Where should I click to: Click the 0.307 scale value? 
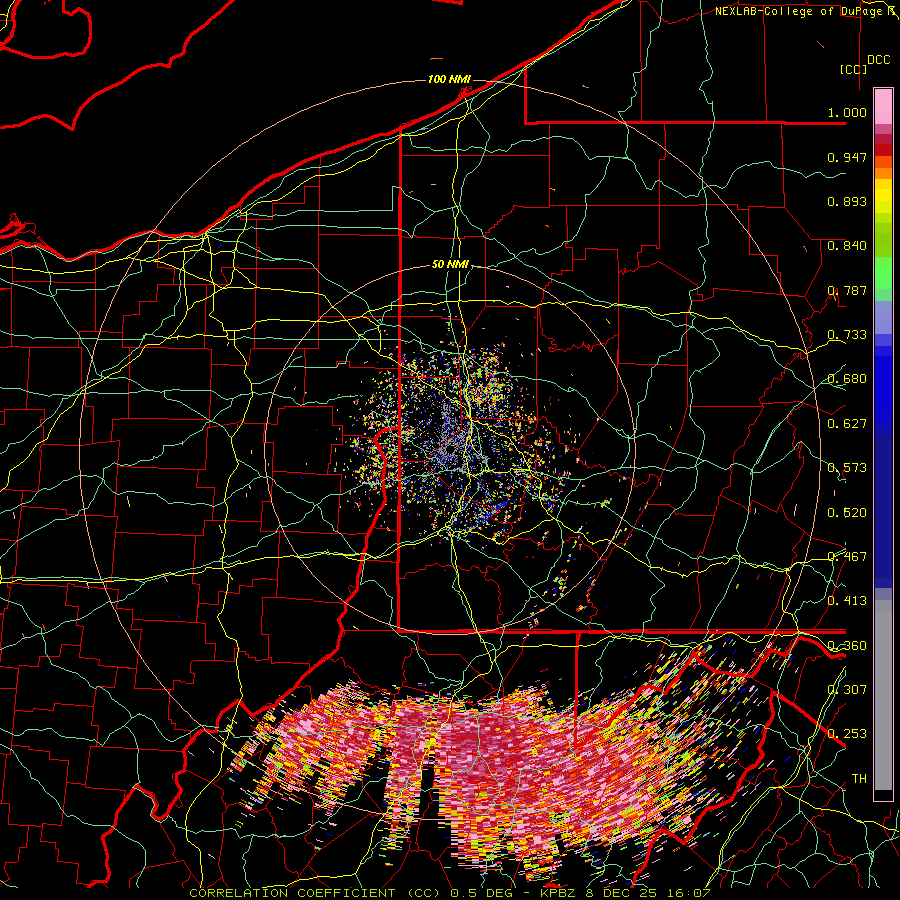847,690
